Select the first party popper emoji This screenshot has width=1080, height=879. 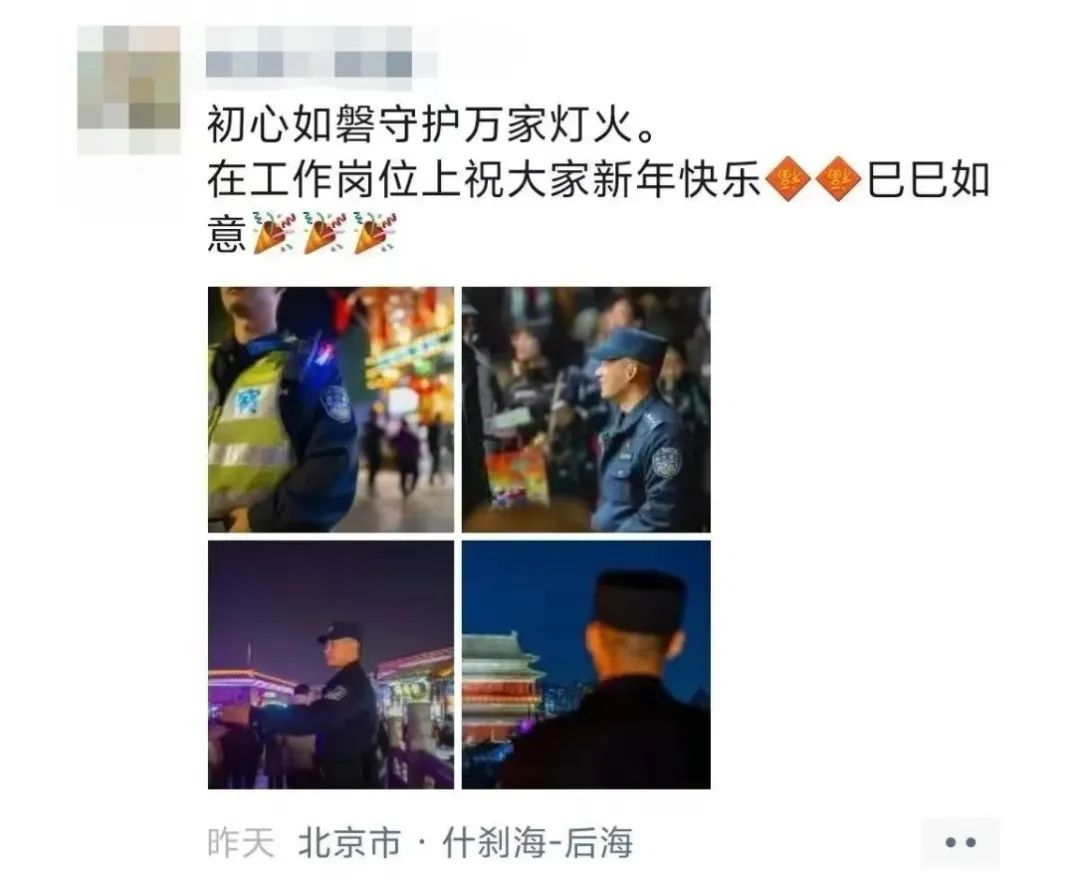pos(273,233)
